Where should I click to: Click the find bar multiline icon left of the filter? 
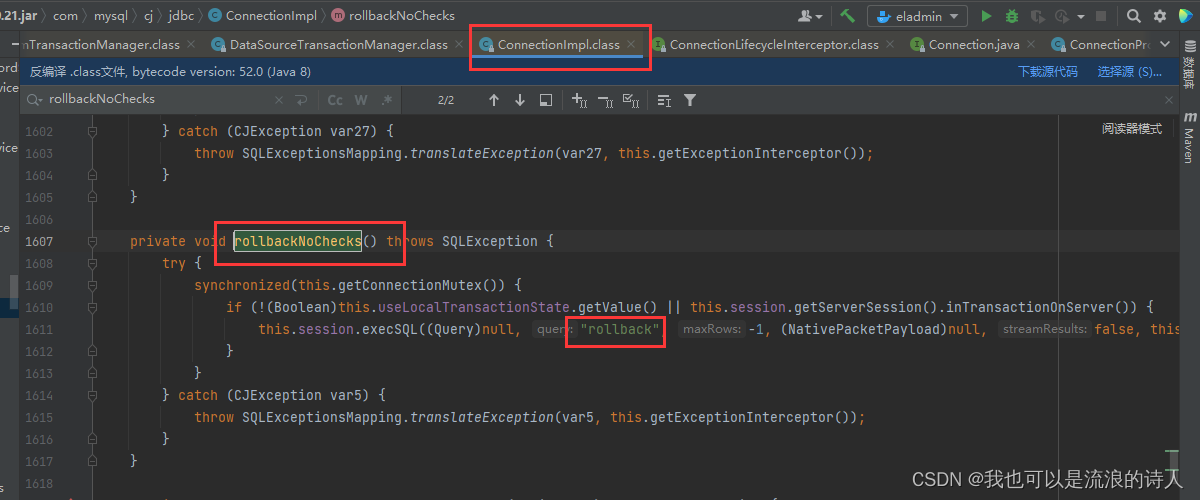(664, 100)
